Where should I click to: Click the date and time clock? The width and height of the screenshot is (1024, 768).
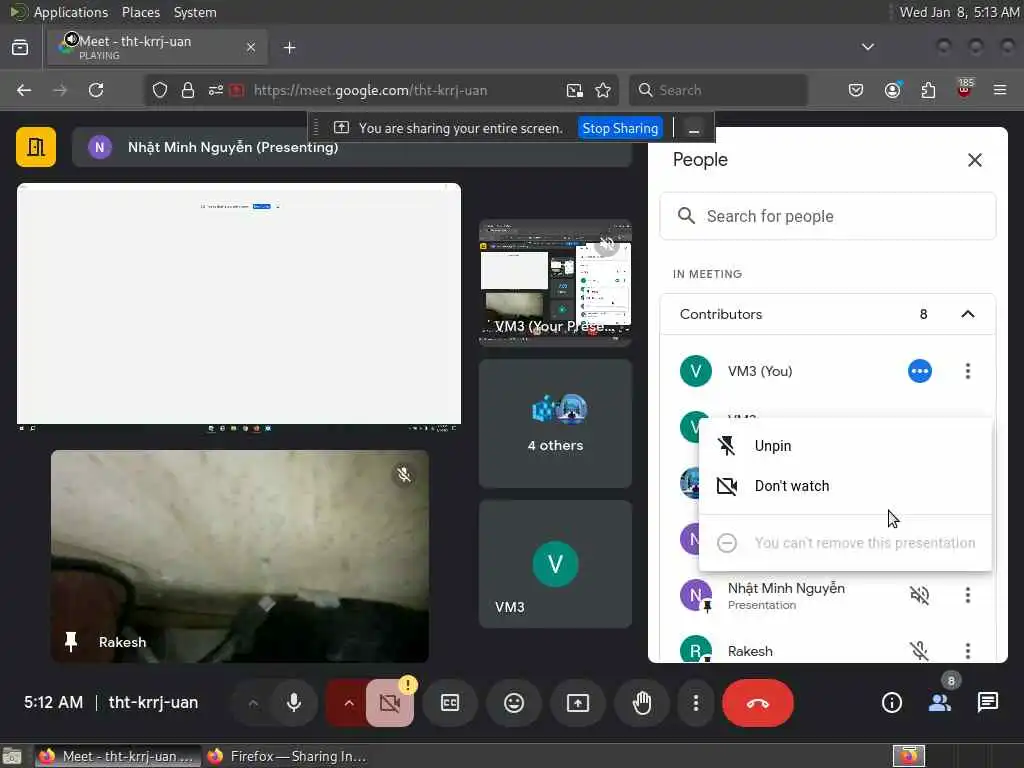point(959,12)
